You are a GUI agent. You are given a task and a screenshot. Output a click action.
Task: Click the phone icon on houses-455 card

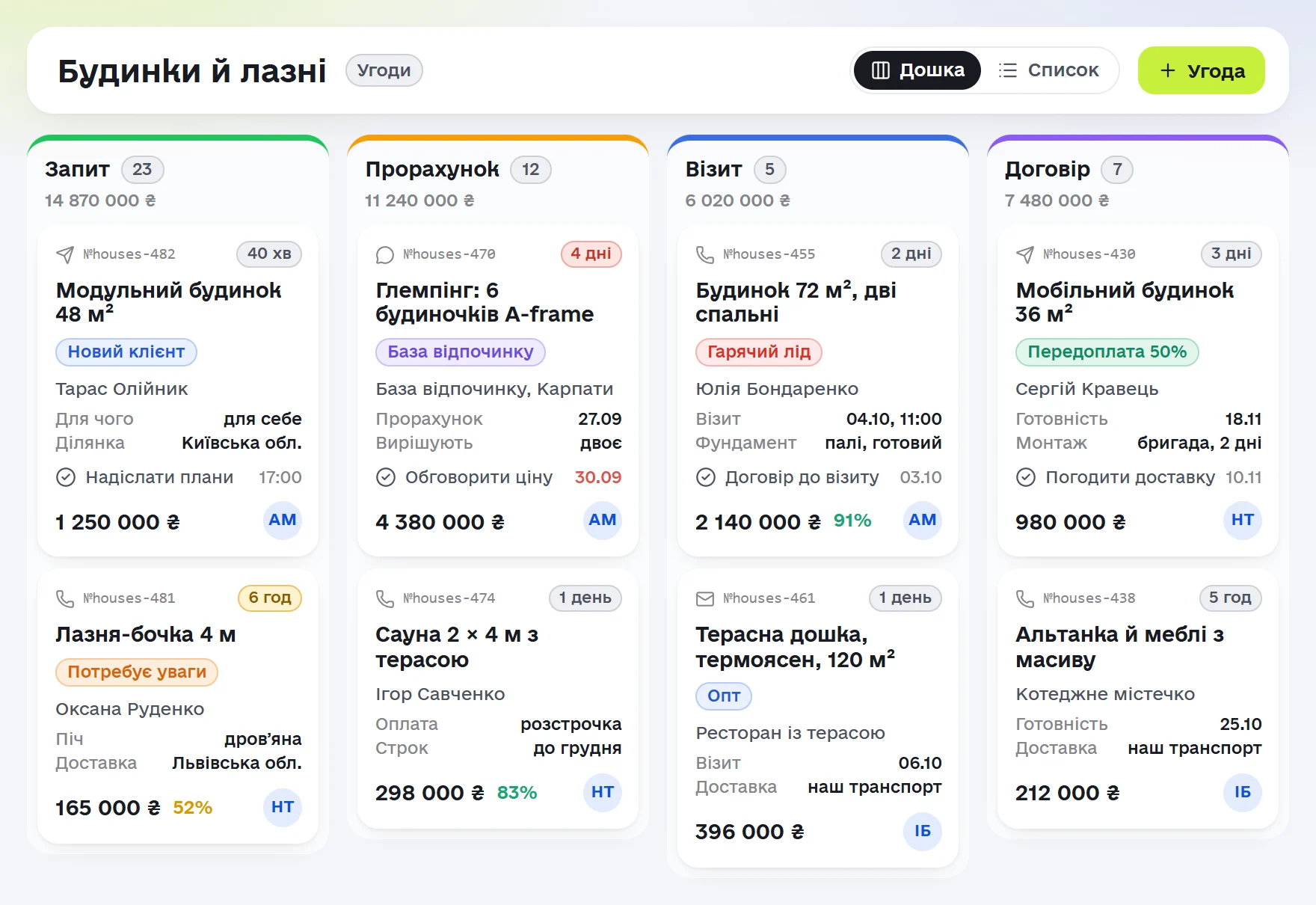(705, 254)
